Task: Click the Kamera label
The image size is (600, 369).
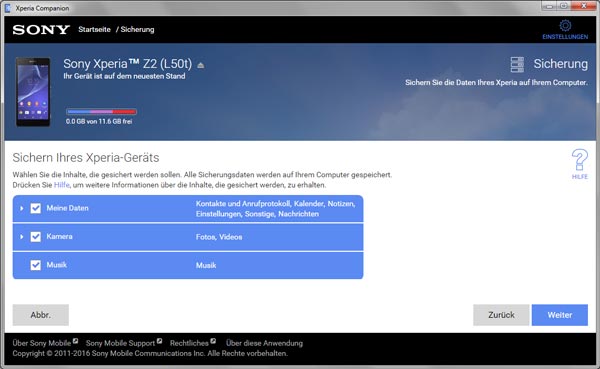Action: 59,237
